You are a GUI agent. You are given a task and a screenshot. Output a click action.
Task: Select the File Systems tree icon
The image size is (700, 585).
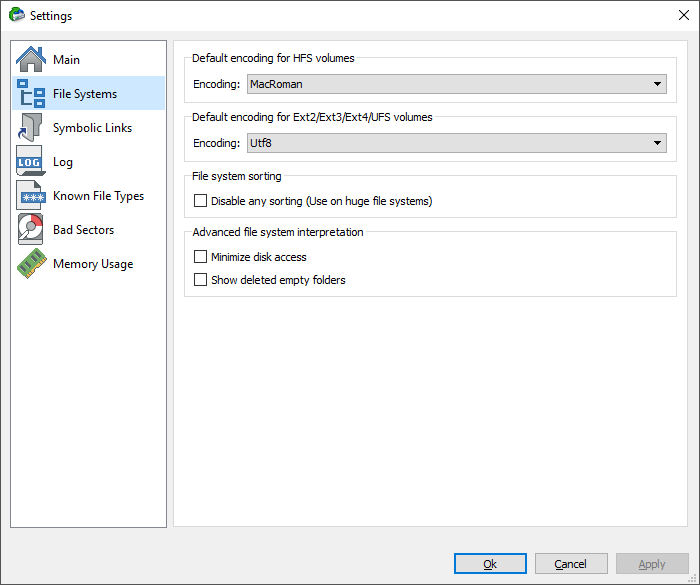(x=31, y=93)
